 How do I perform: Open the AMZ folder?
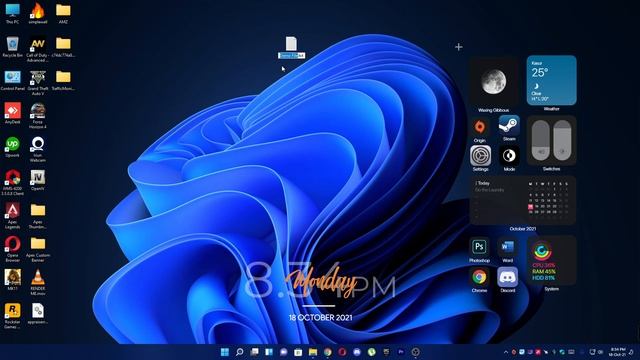[63, 13]
